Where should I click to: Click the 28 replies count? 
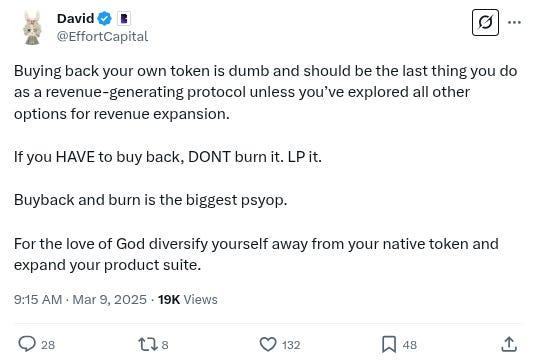click(x=48, y=345)
